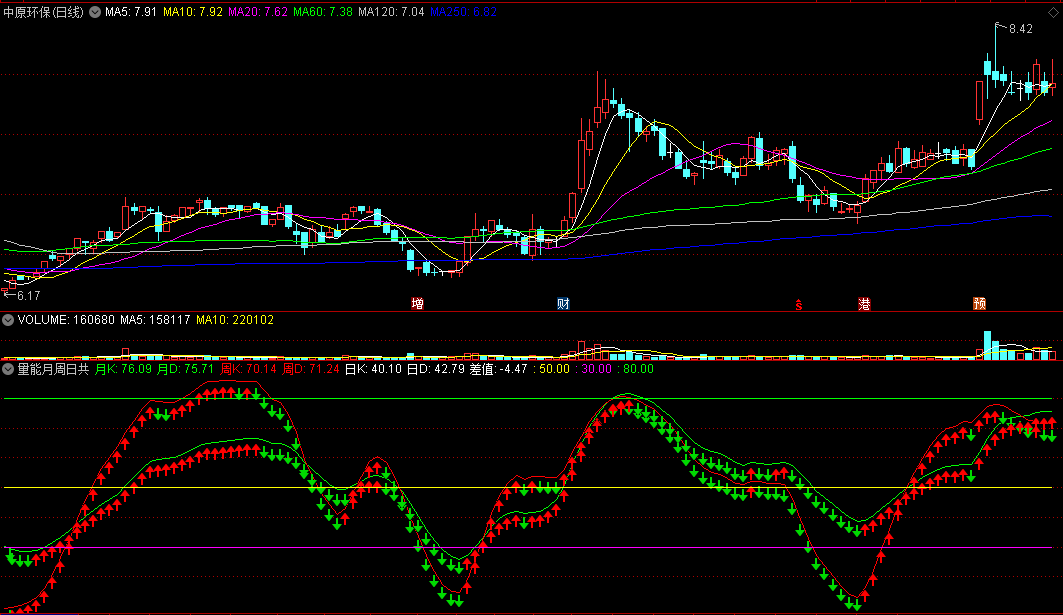Screen dimensions: 1063x615
Task: Select the 日D: 42.79 value
Action: (435, 370)
